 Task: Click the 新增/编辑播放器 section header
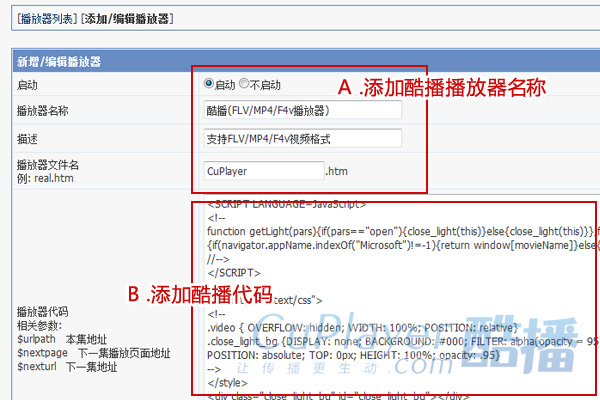306,61
